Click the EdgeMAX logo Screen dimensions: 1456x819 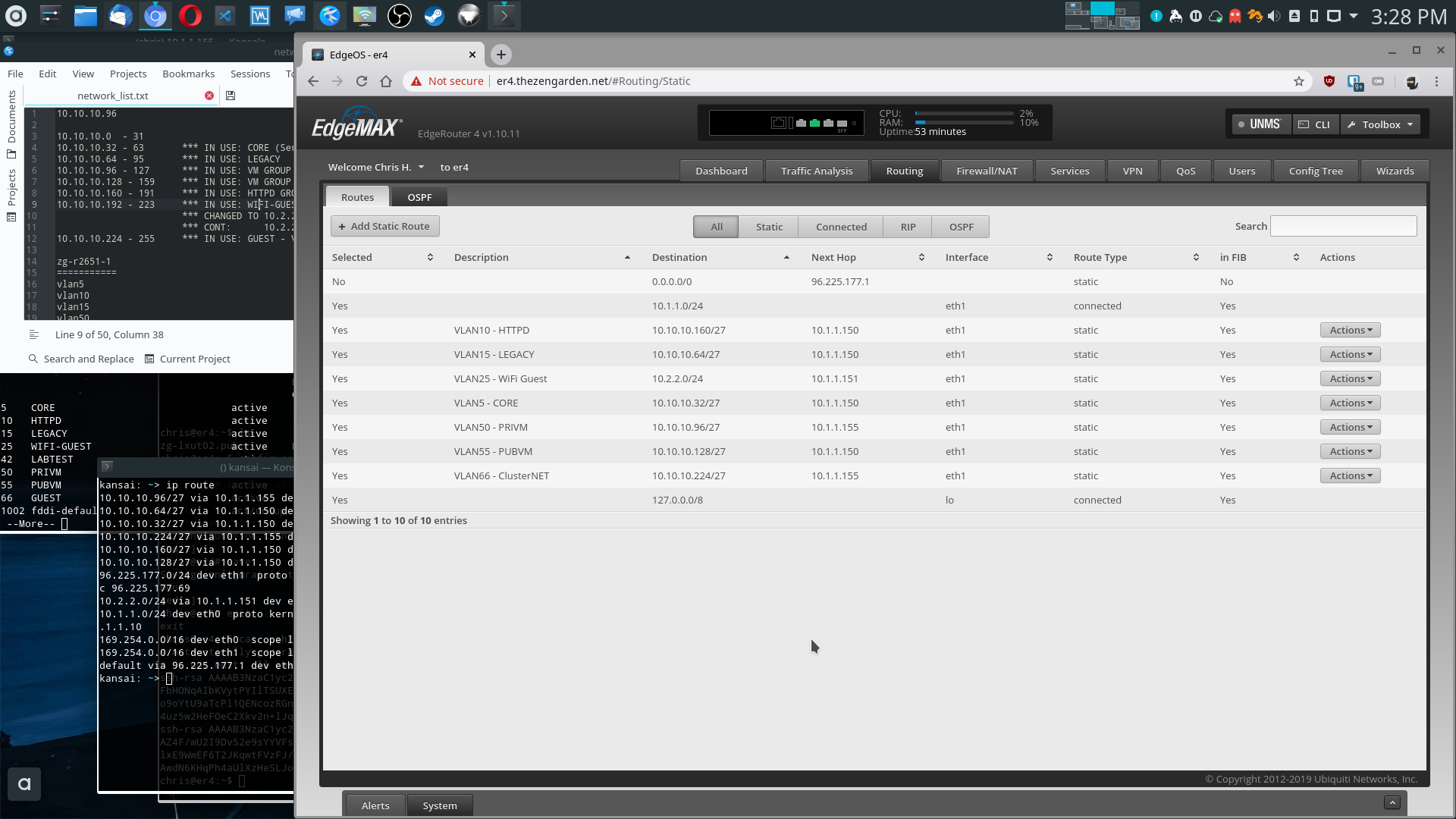pos(356,124)
